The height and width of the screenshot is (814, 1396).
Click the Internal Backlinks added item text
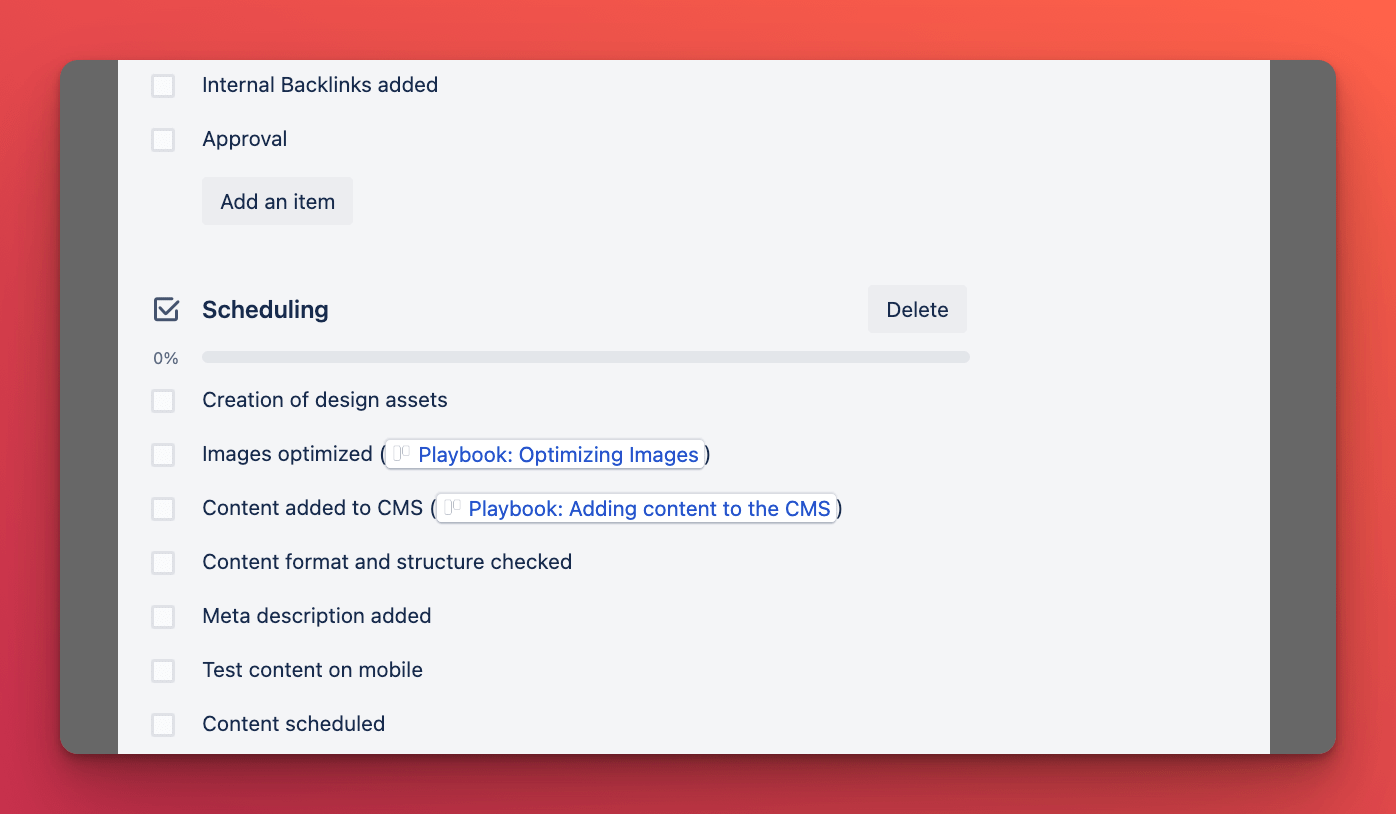click(x=320, y=85)
